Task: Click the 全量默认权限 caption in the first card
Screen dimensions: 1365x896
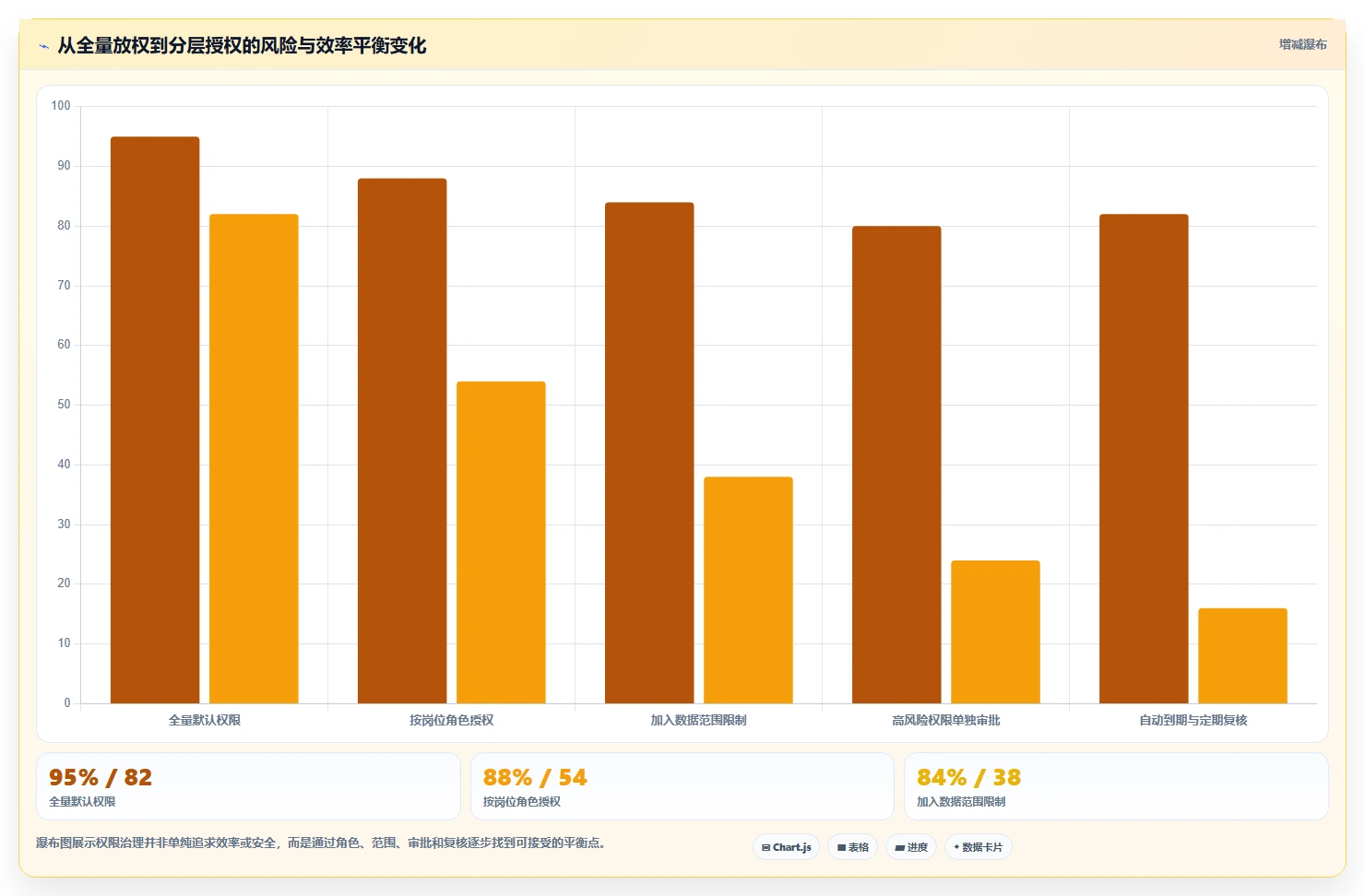Action: tap(82, 802)
